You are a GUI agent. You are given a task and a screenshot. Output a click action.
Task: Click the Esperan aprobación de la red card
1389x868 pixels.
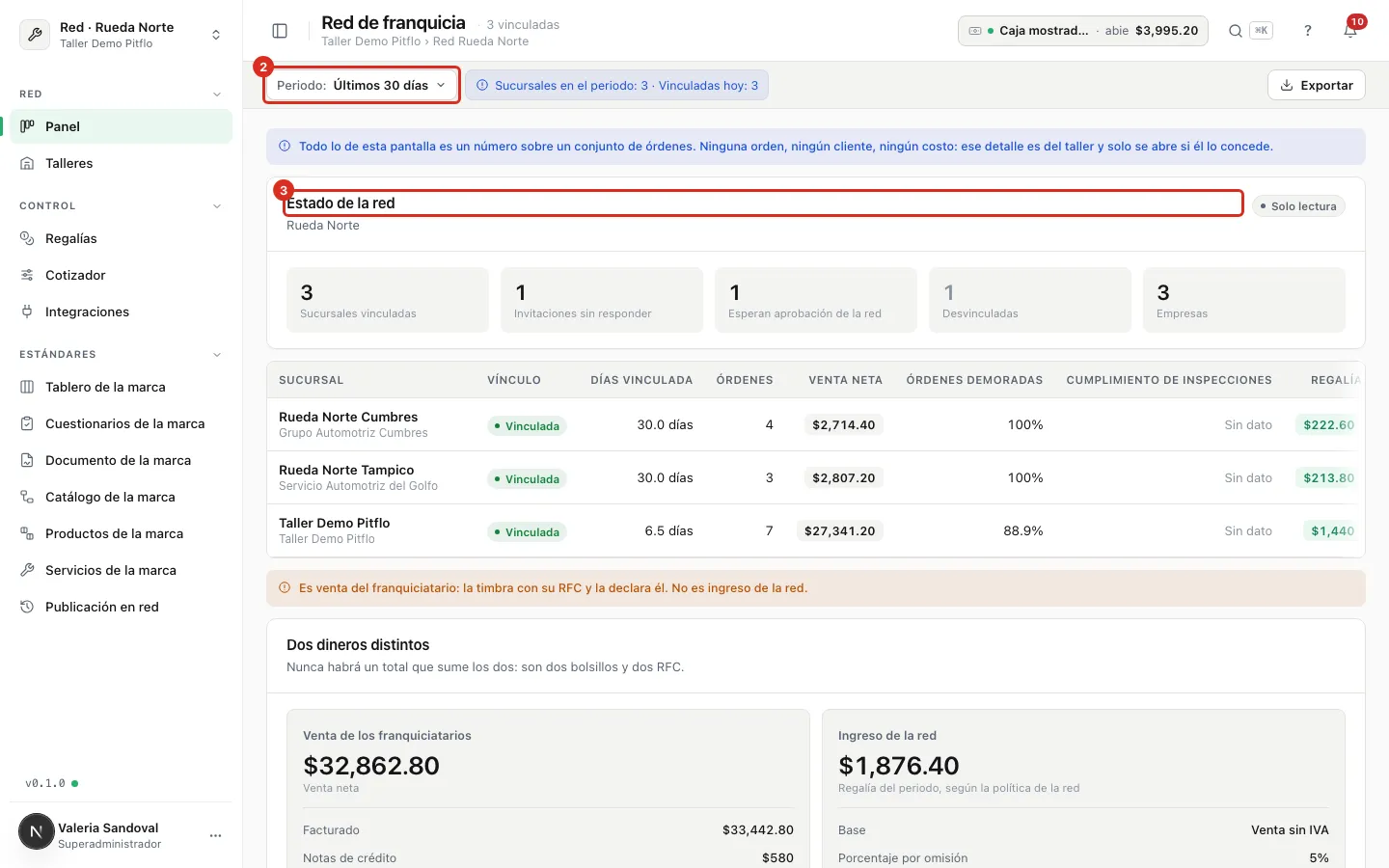(x=816, y=300)
